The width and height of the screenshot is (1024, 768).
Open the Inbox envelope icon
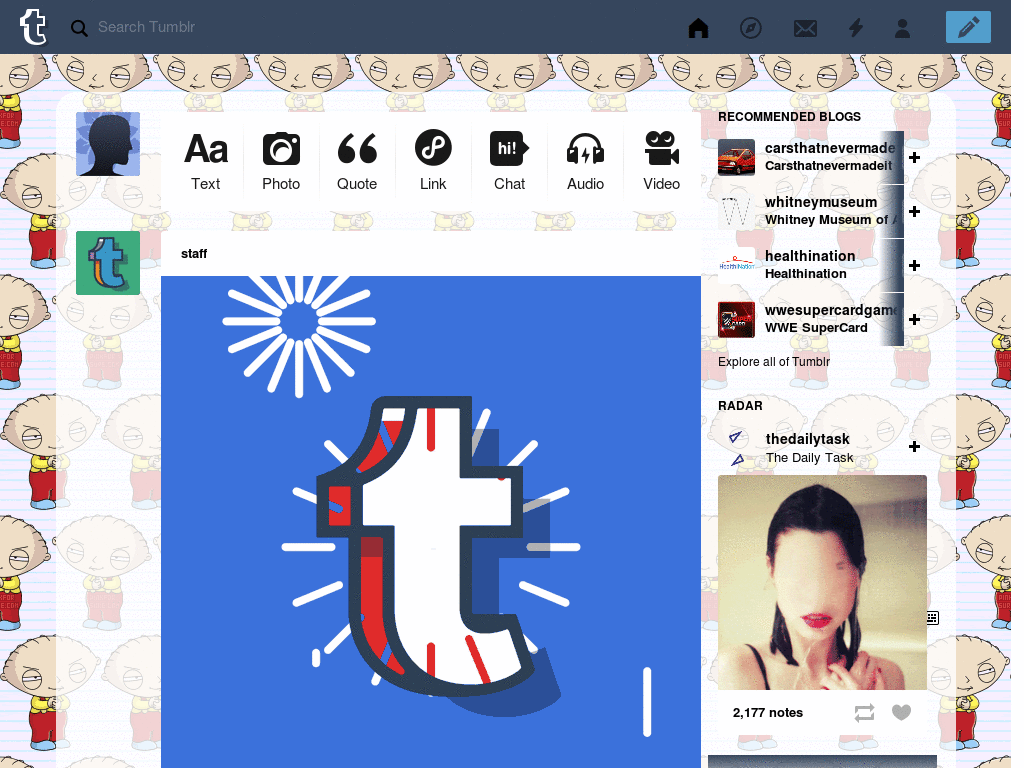point(805,28)
